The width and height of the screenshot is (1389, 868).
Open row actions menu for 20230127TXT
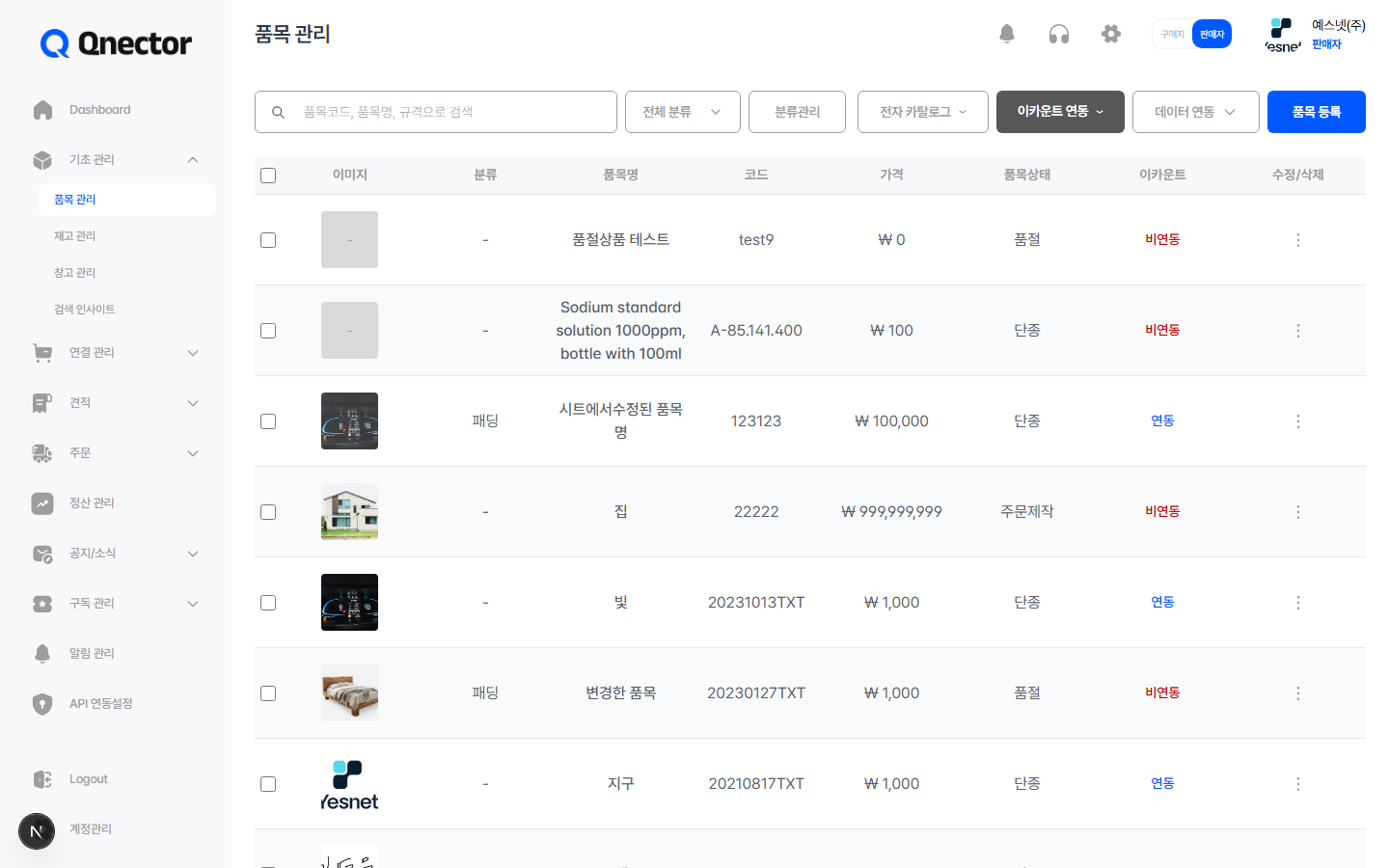pos(1298,693)
